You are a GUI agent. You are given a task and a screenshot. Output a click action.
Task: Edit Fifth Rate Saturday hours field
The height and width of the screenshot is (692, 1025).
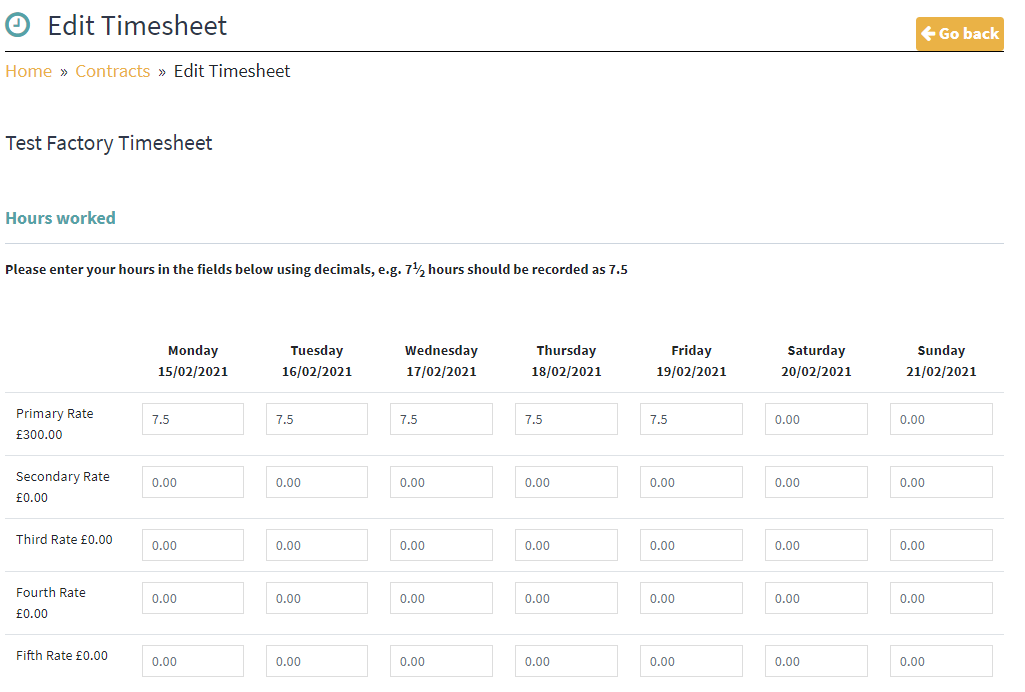pos(816,661)
